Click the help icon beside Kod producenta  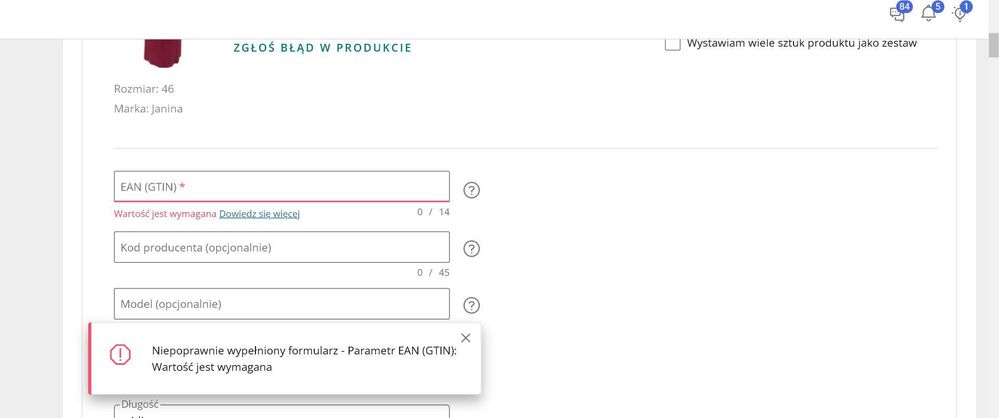click(x=472, y=249)
